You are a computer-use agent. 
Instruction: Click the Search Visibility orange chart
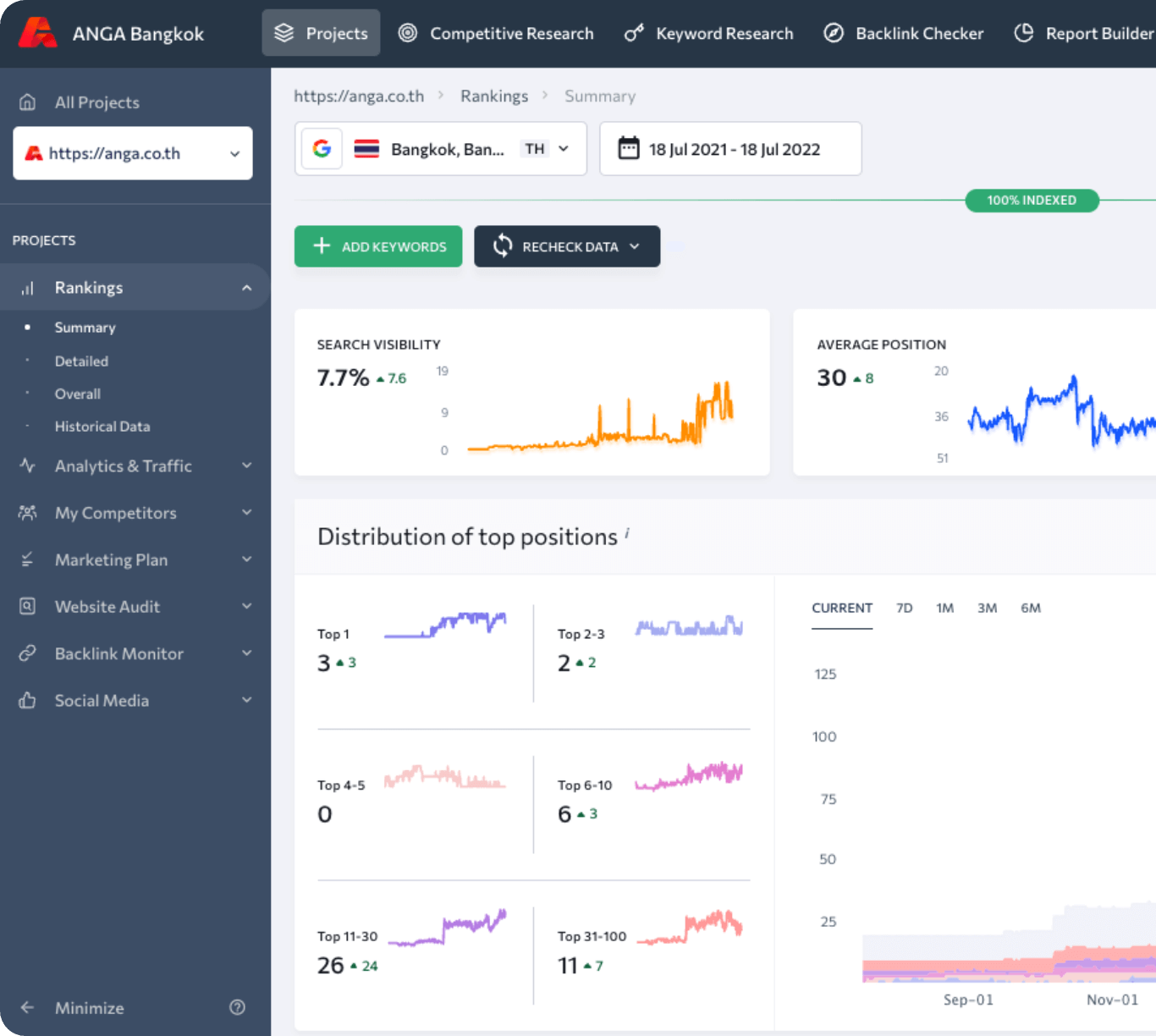point(600,416)
